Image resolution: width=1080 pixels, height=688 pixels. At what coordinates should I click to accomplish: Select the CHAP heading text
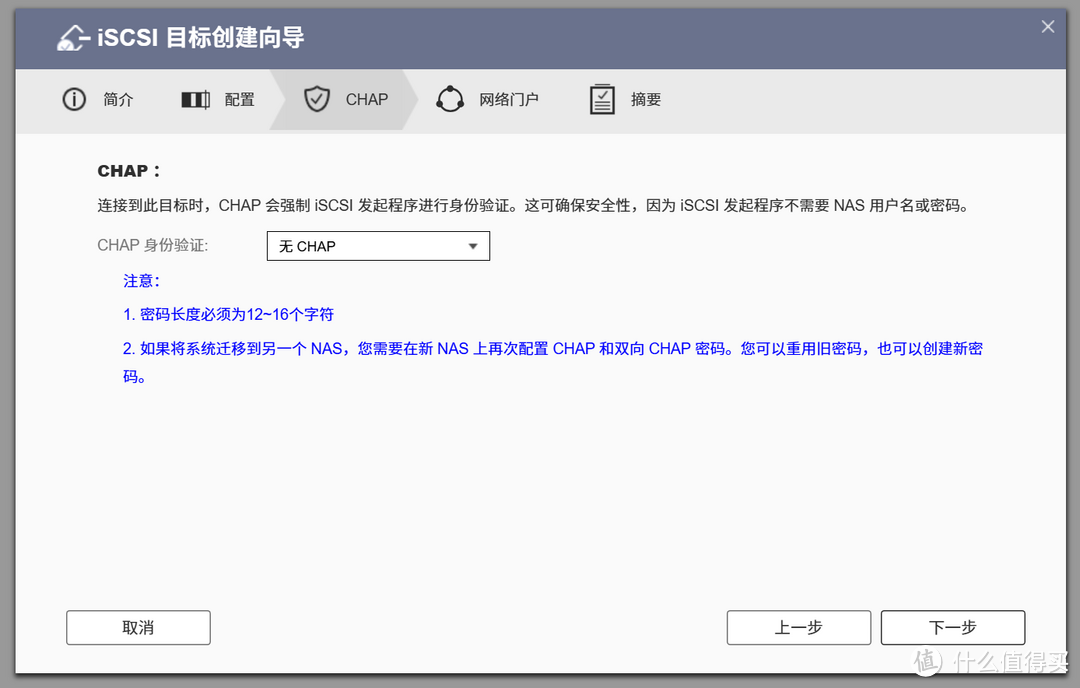coord(128,171)
